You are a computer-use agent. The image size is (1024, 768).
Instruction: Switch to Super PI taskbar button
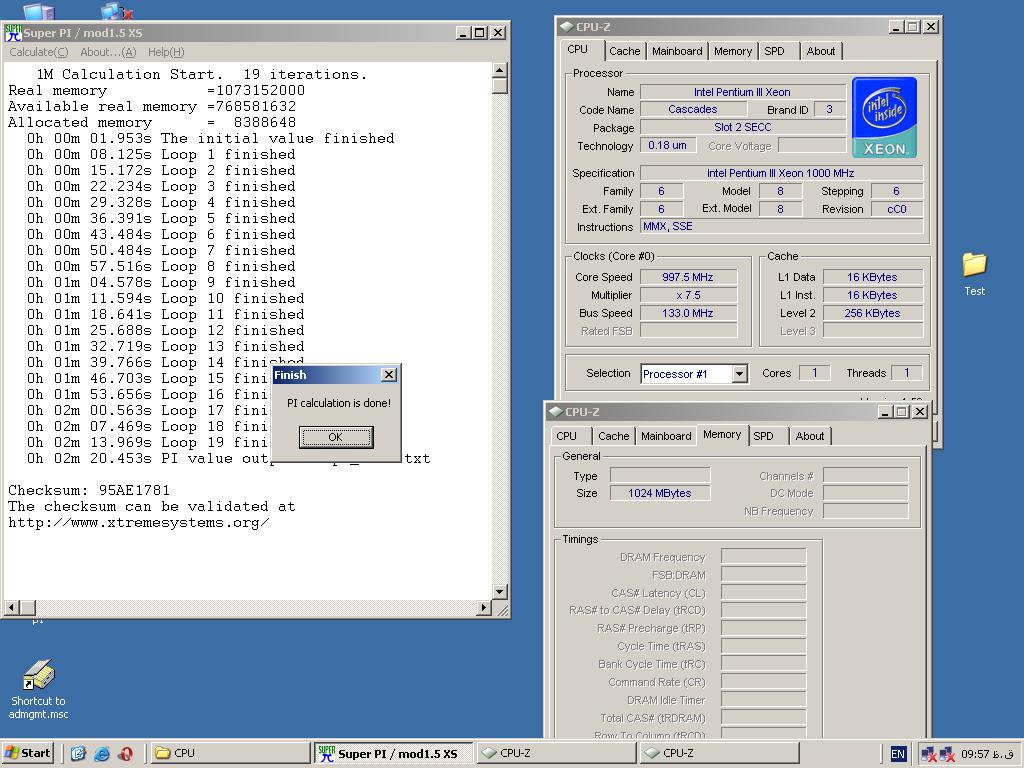click(x=394, y=753)
